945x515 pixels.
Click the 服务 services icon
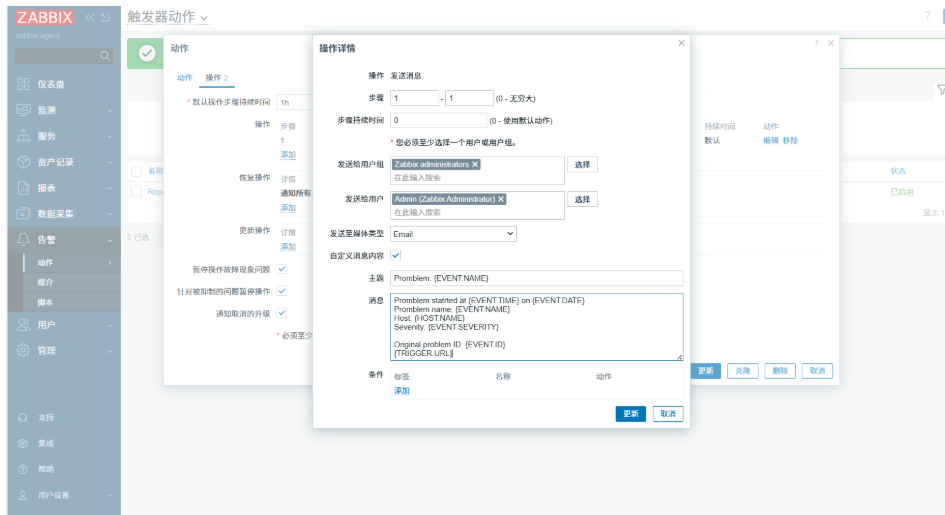(23, 136)
